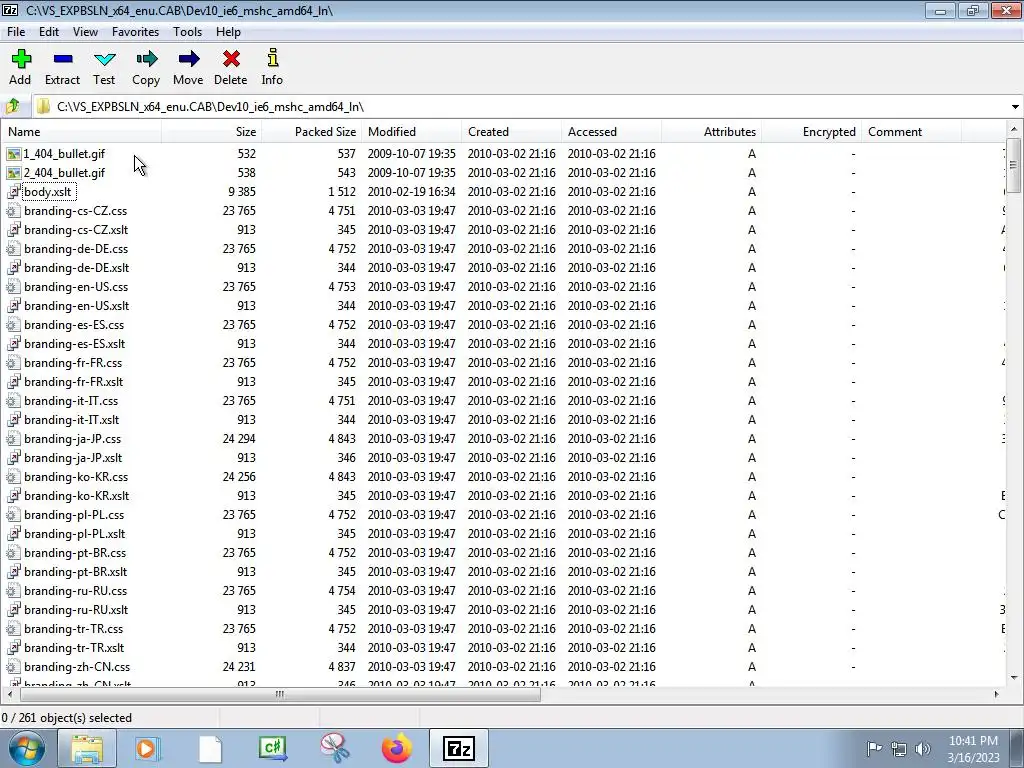The height and width of the screenshot is (768, 1024).
Task: Open Windows Start menu orb
Action: [26, 748]
